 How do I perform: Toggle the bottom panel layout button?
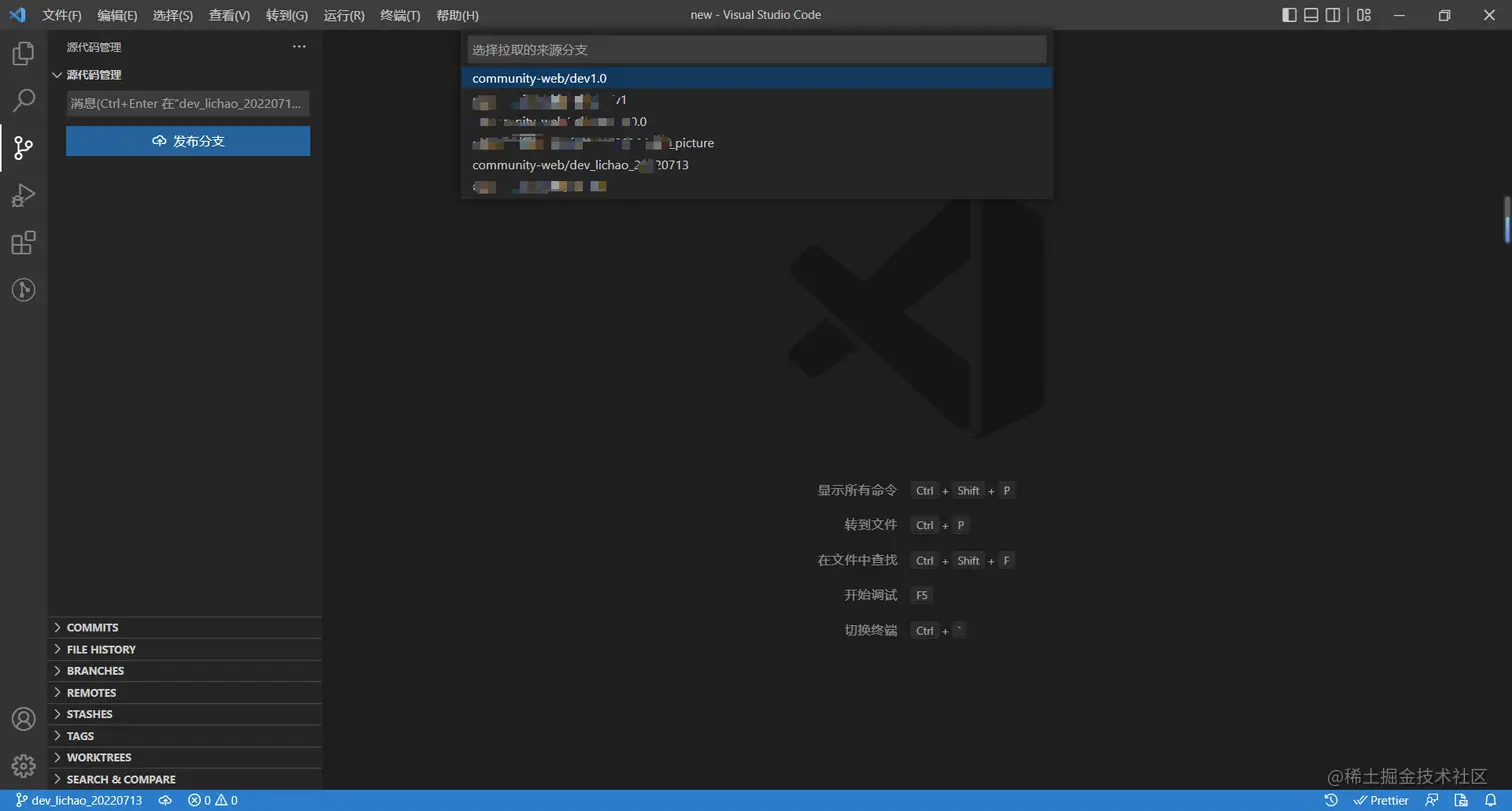coord(1311,15)
